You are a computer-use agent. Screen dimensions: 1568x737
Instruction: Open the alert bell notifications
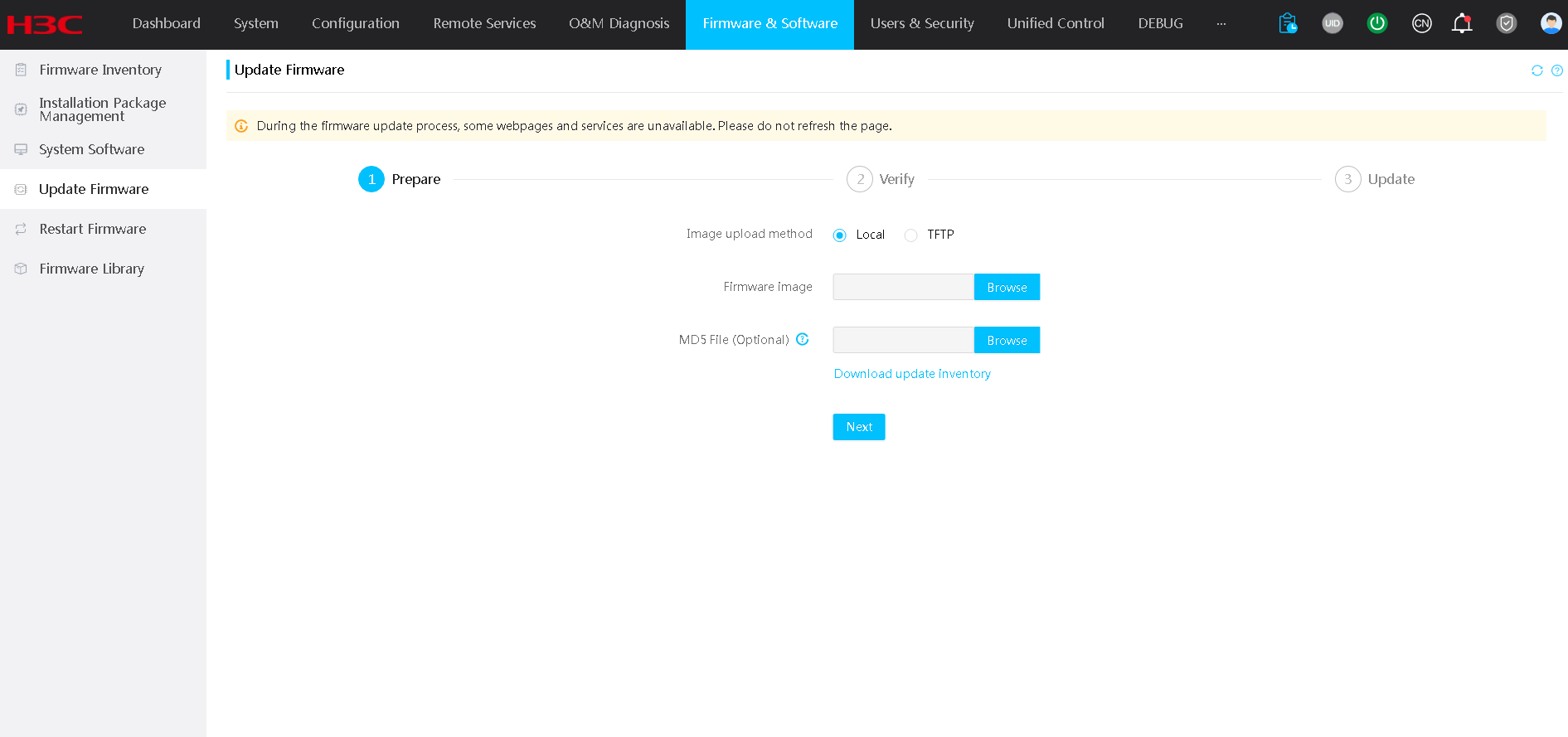[1462, 23]
